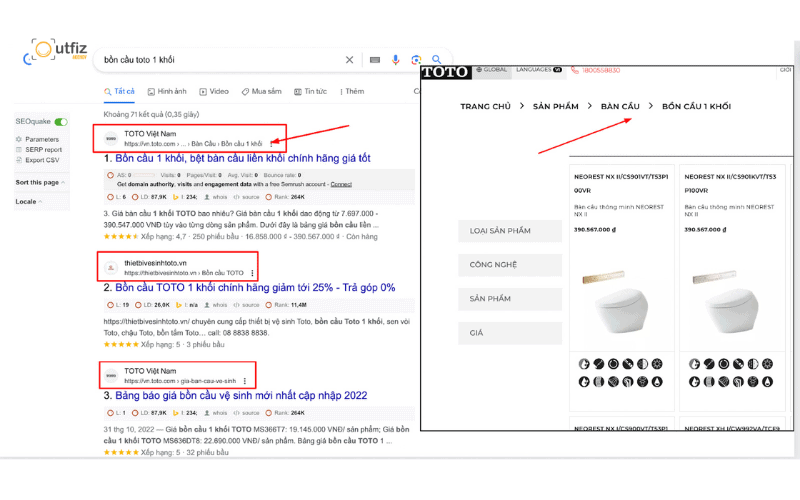Click 'Rank: 11,4M' value under second result
800x500 pixels.
[x=290, y=305]
